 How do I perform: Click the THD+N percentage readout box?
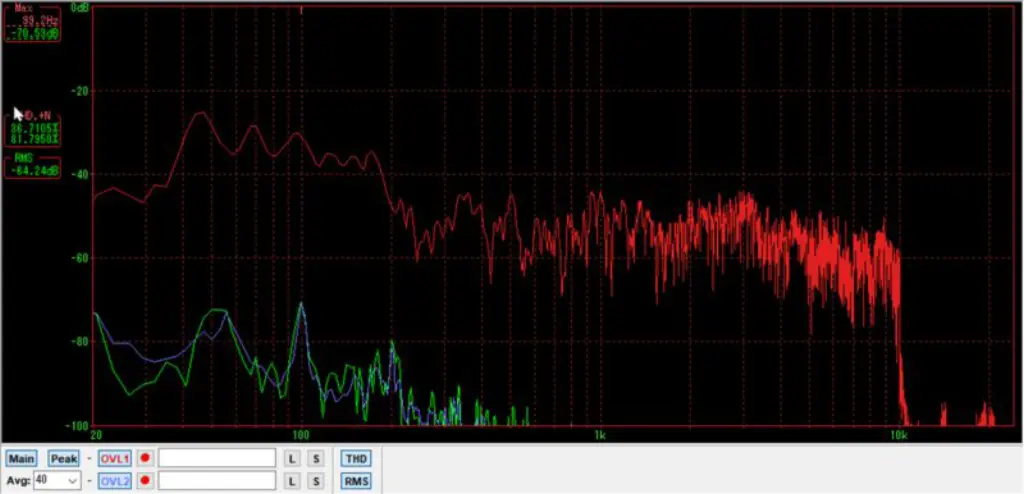33,131
